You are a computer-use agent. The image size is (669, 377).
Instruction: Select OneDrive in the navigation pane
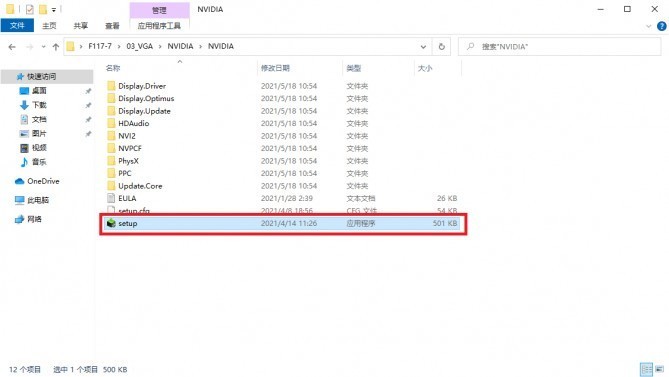(43, 181)
